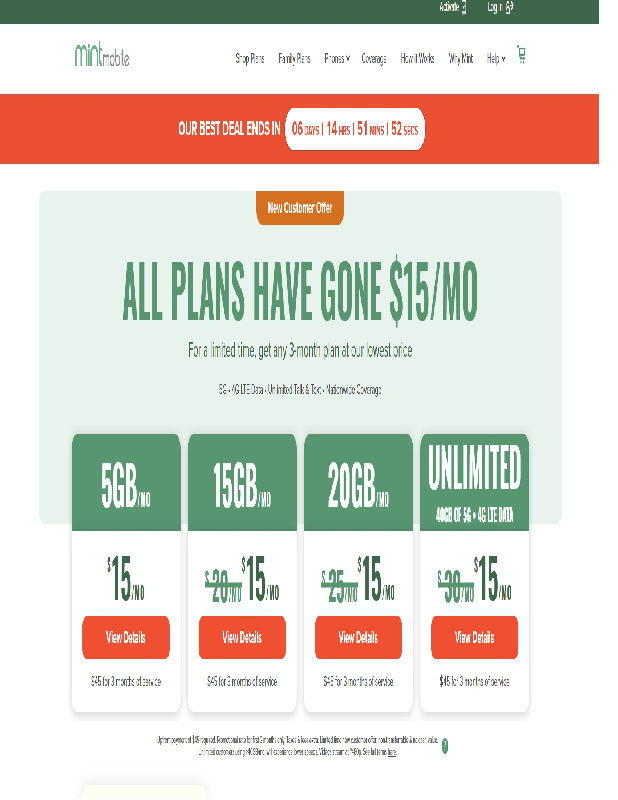Click the Mint Mobile logo
Viewport: 618px width, 800px height.
(102, 56)
